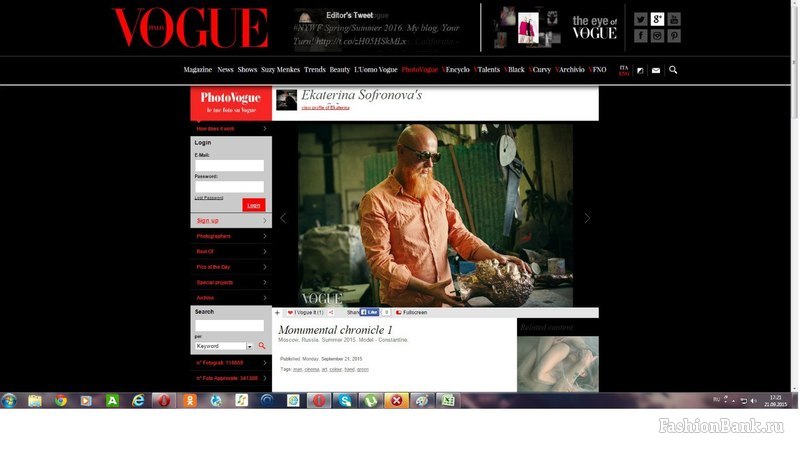
Task: Click the square icon next to ITA/ENG
Action: pos(640,70)
